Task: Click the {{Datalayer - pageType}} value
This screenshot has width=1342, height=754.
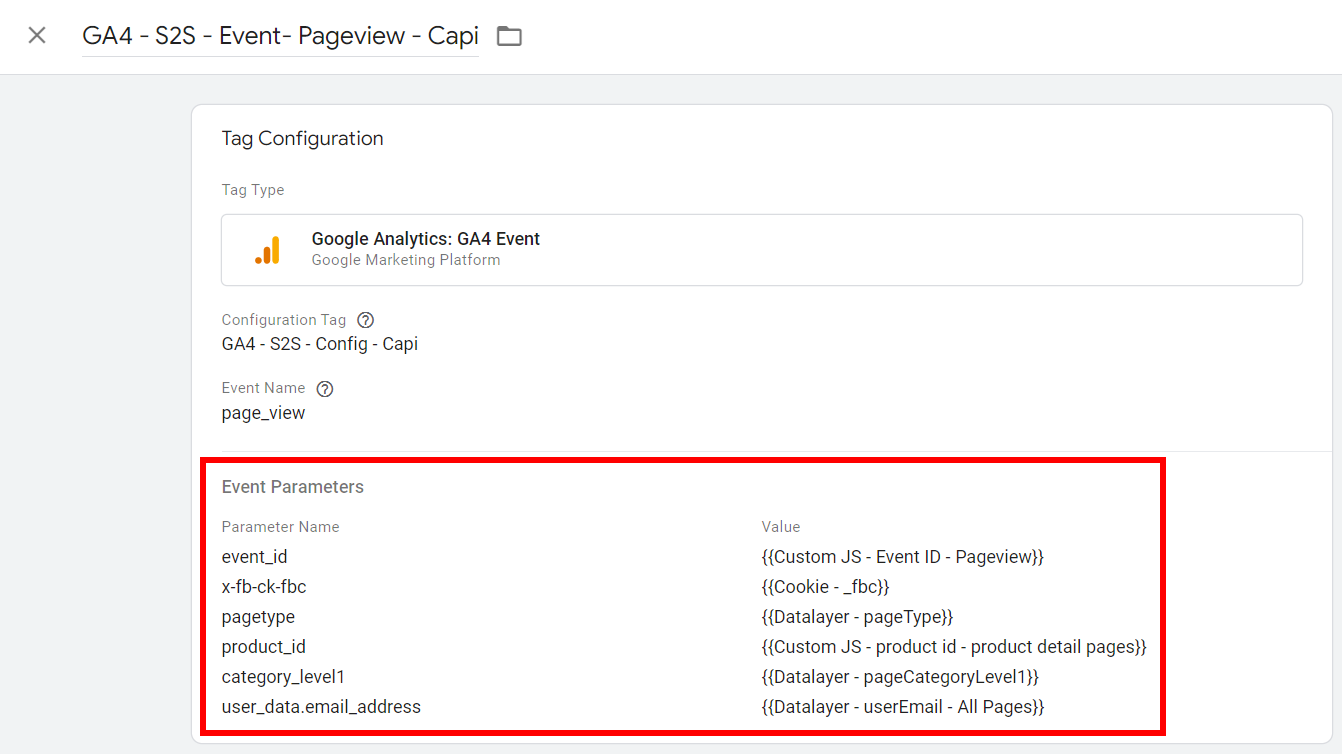Action: tap(858, 617)
